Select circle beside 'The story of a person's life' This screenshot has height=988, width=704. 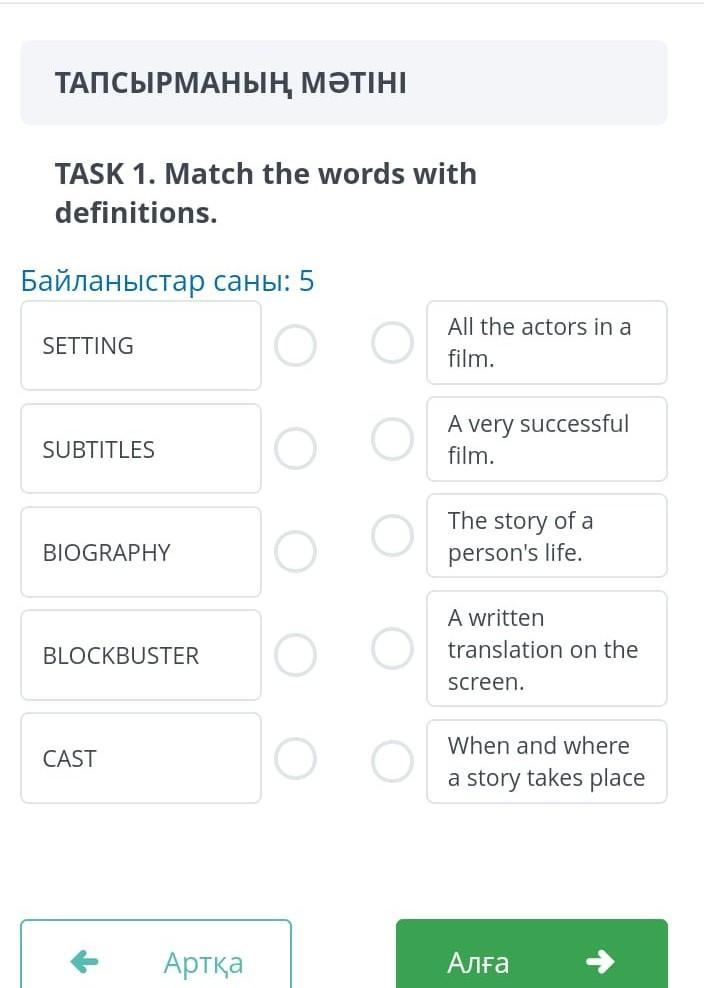(392, 536)
